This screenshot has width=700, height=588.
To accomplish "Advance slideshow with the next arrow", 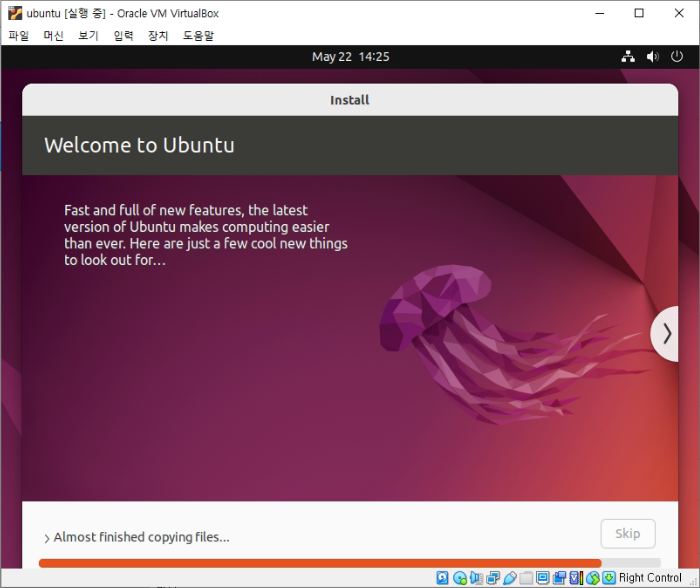I will coord(665,334).
